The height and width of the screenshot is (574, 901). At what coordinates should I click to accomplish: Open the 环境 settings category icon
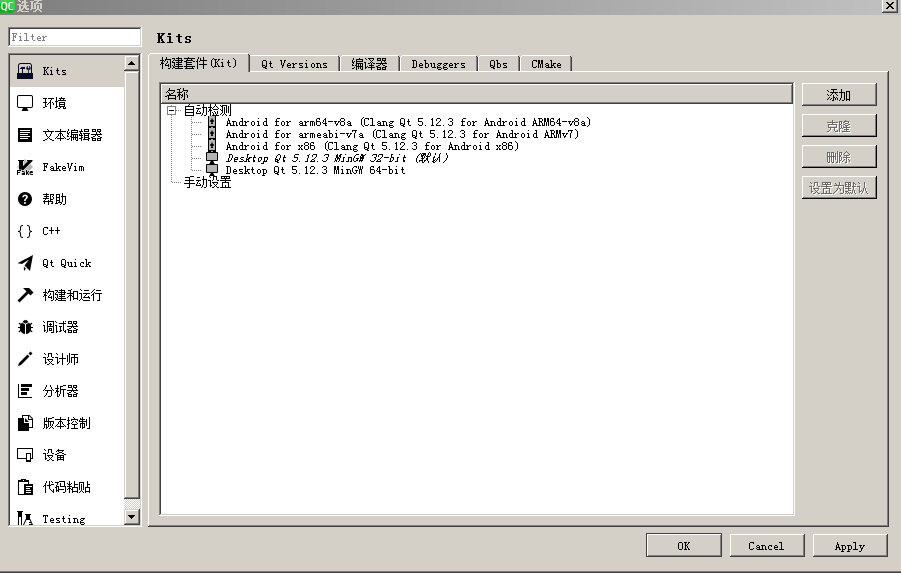coord(25,103)
